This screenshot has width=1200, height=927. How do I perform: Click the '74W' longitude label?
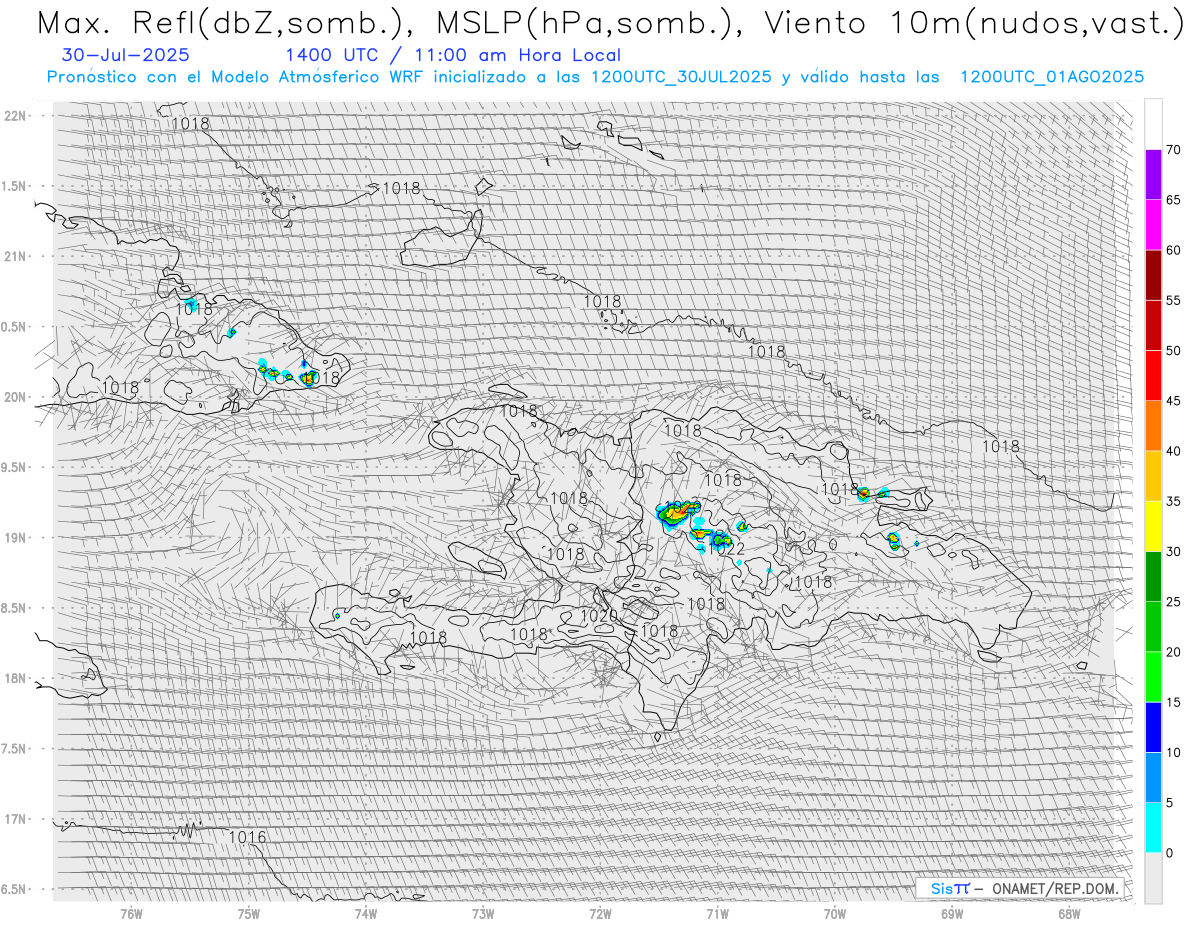point(365,913)
